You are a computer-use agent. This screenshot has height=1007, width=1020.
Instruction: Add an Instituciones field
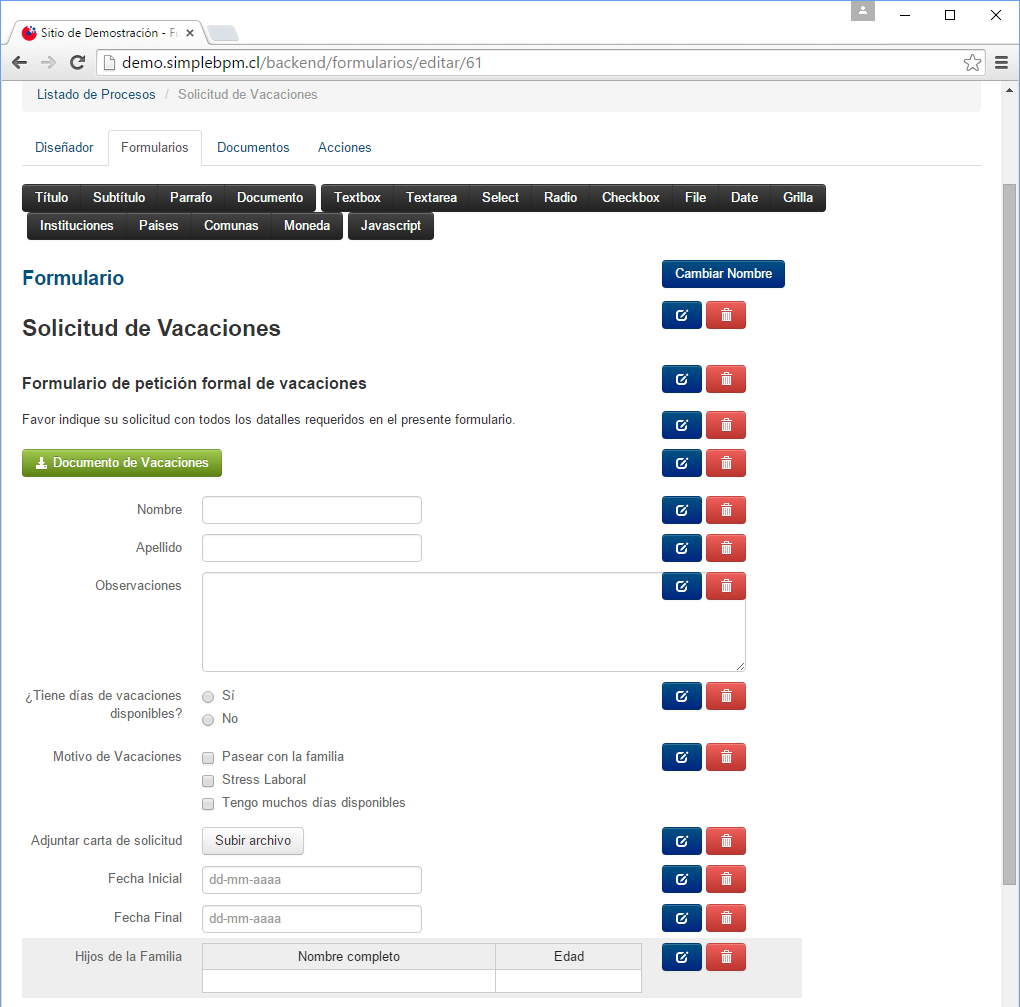[x=77, y=226]
